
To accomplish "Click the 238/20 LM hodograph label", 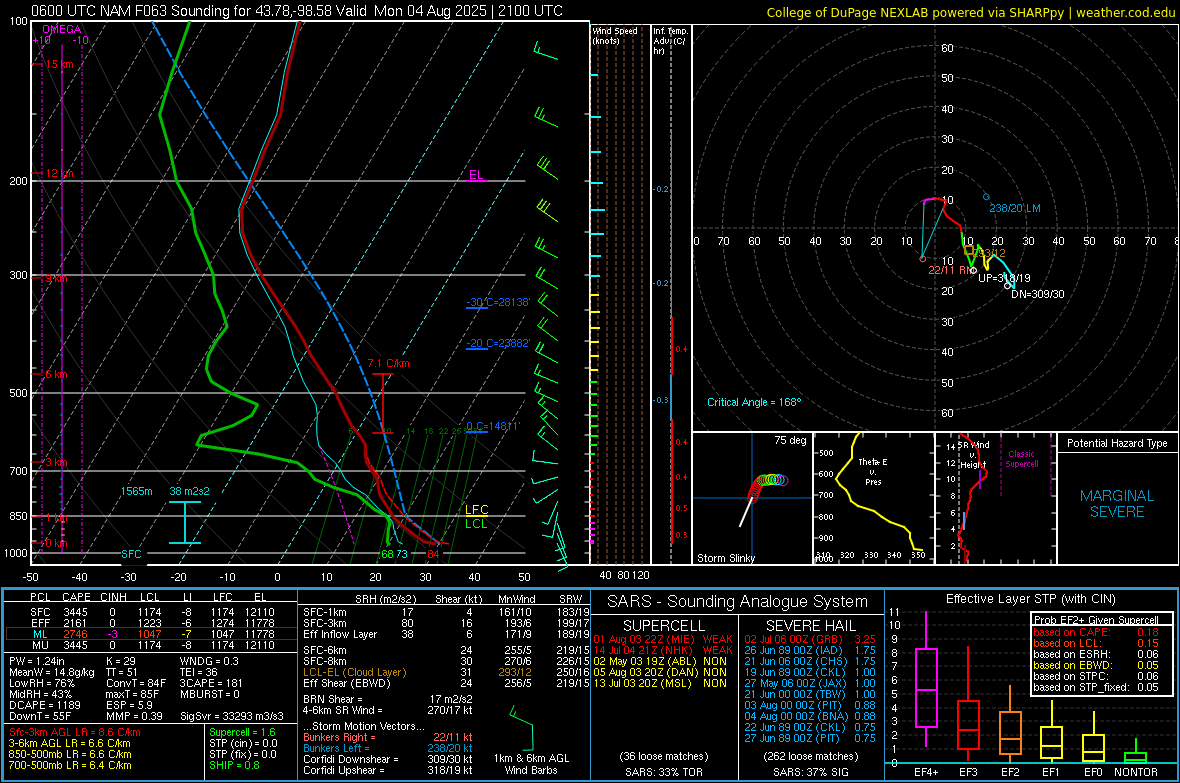I will 1014,208.
